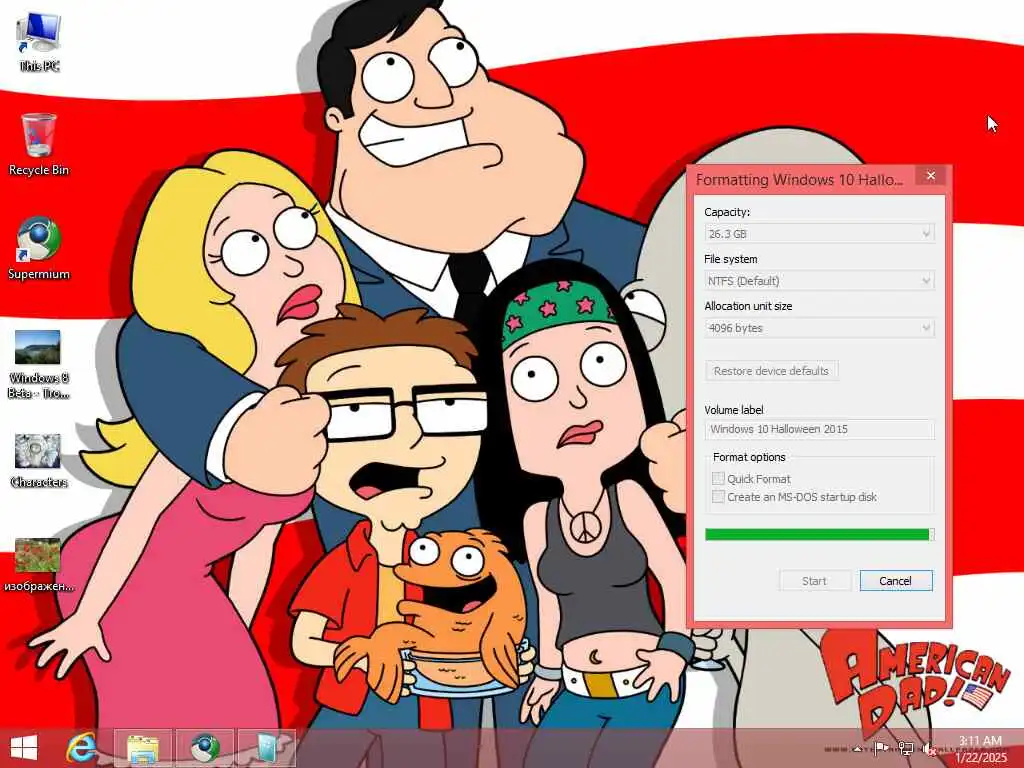The image size is (1024, 768).
Task: Click the Volume label caption text
Action: pos(733,410)
